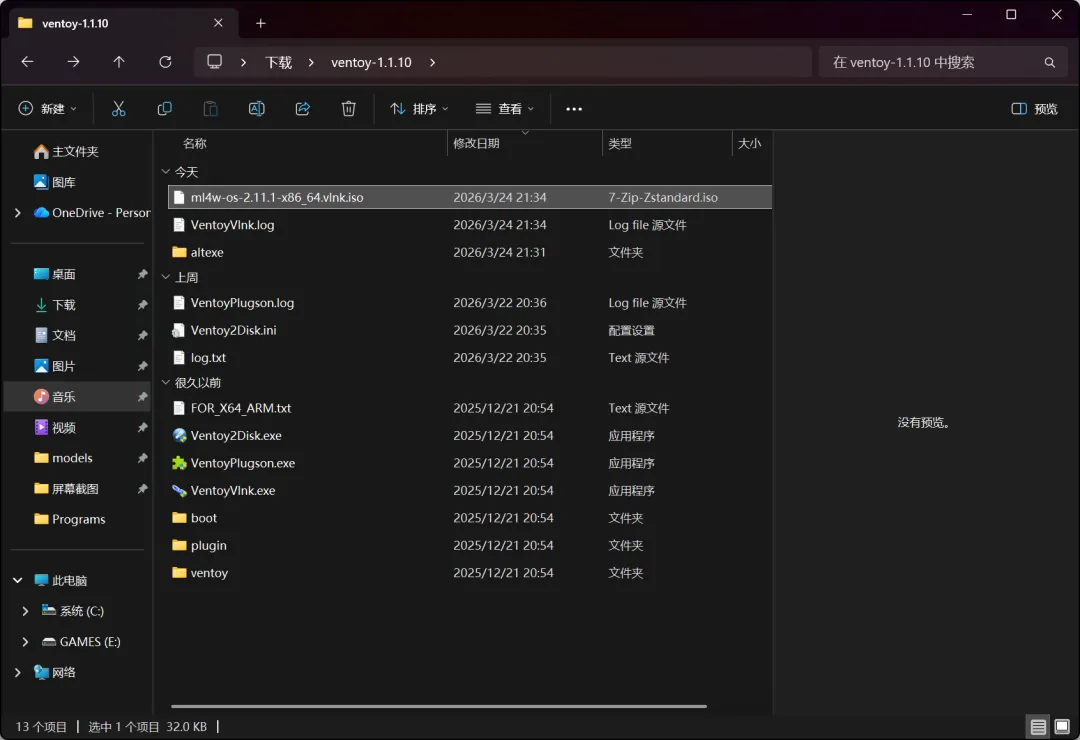Expand the GAMES (E:) drive
The width and height of the screenshot is (1080, 740).
tap(25, 641)
